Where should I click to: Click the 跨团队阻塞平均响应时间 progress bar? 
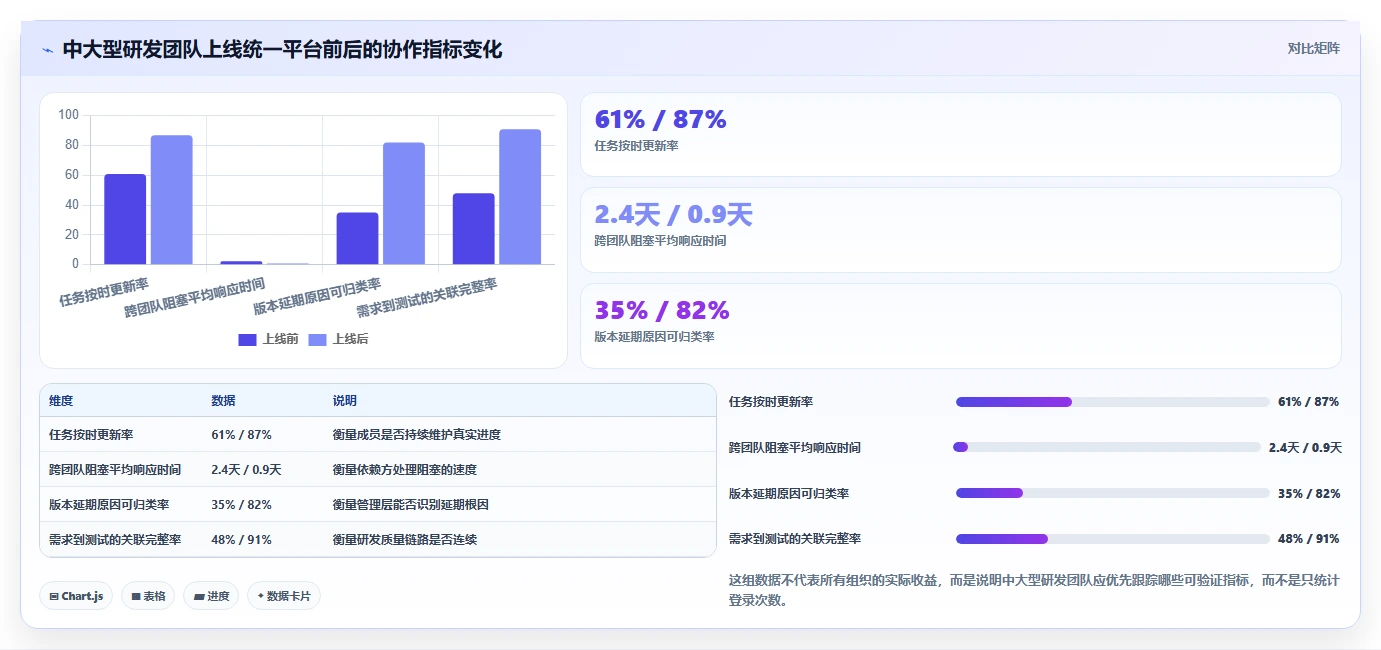(x=1107, y=447)
